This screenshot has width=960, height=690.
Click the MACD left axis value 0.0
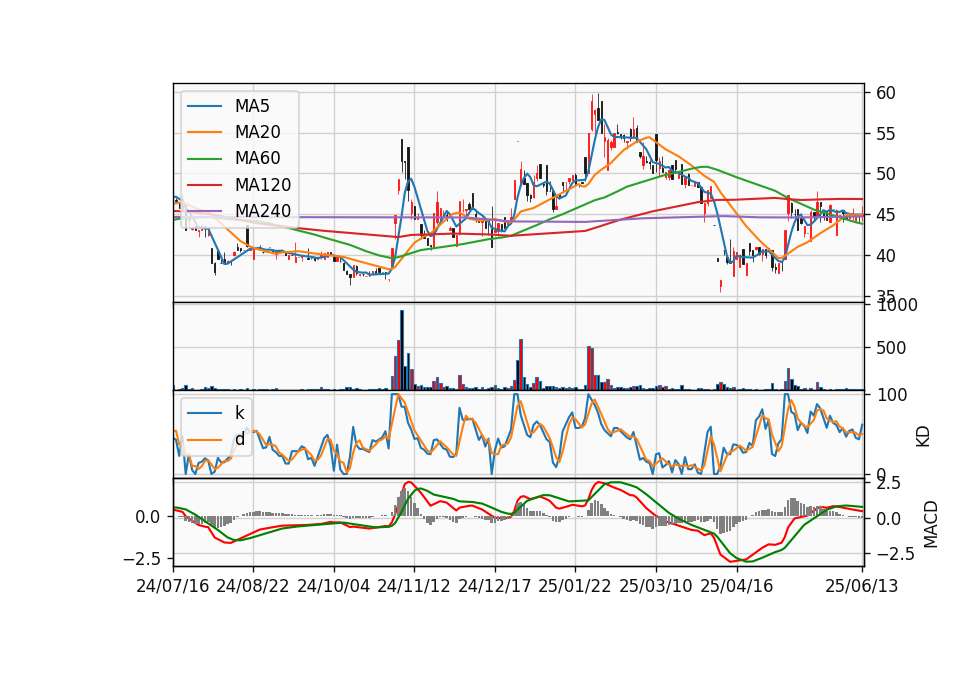point(148,517)
